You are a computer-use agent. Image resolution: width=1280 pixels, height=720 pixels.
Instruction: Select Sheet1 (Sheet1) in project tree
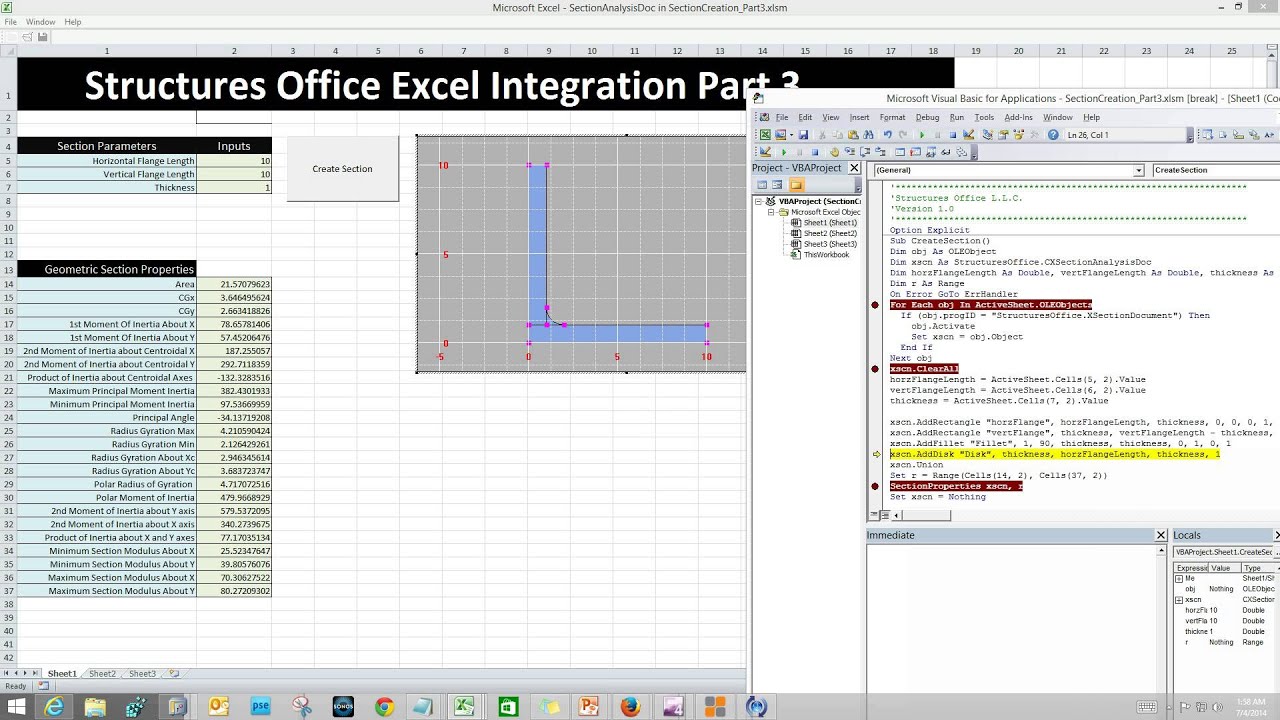[830, 223]
